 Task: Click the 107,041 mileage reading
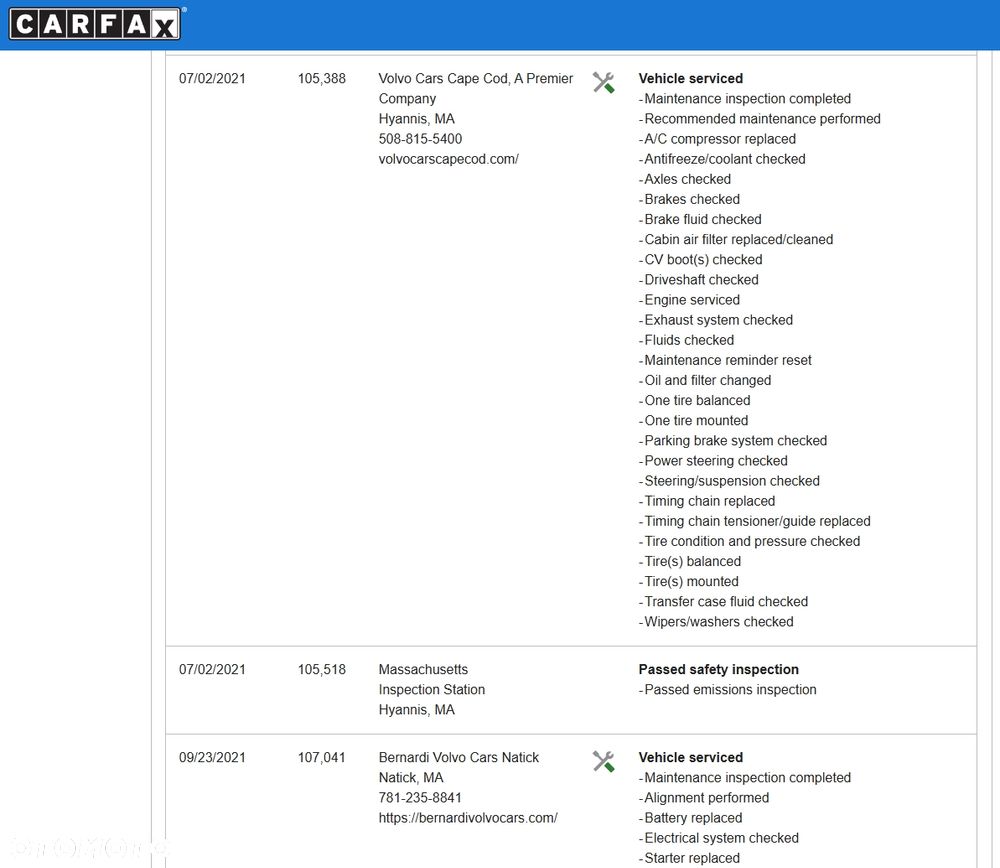(321, 758)
